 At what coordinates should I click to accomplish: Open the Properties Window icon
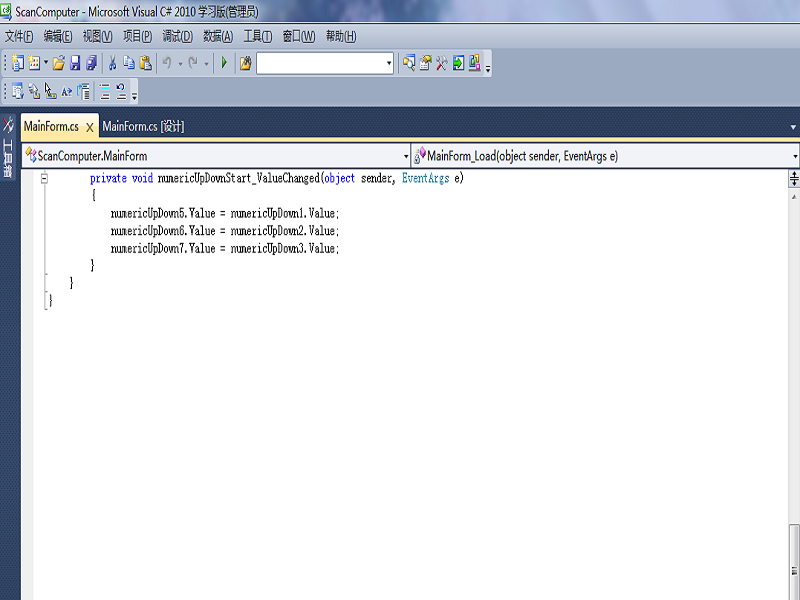pos(425,63)
